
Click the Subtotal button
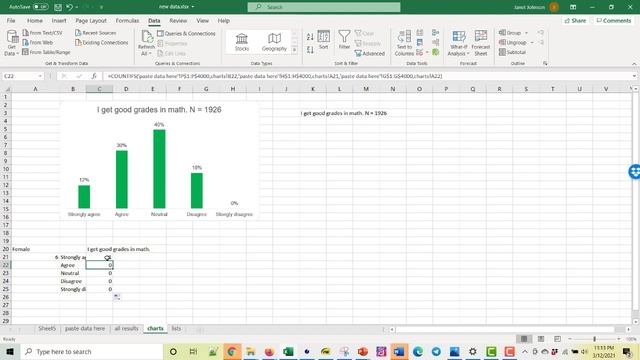513,52
